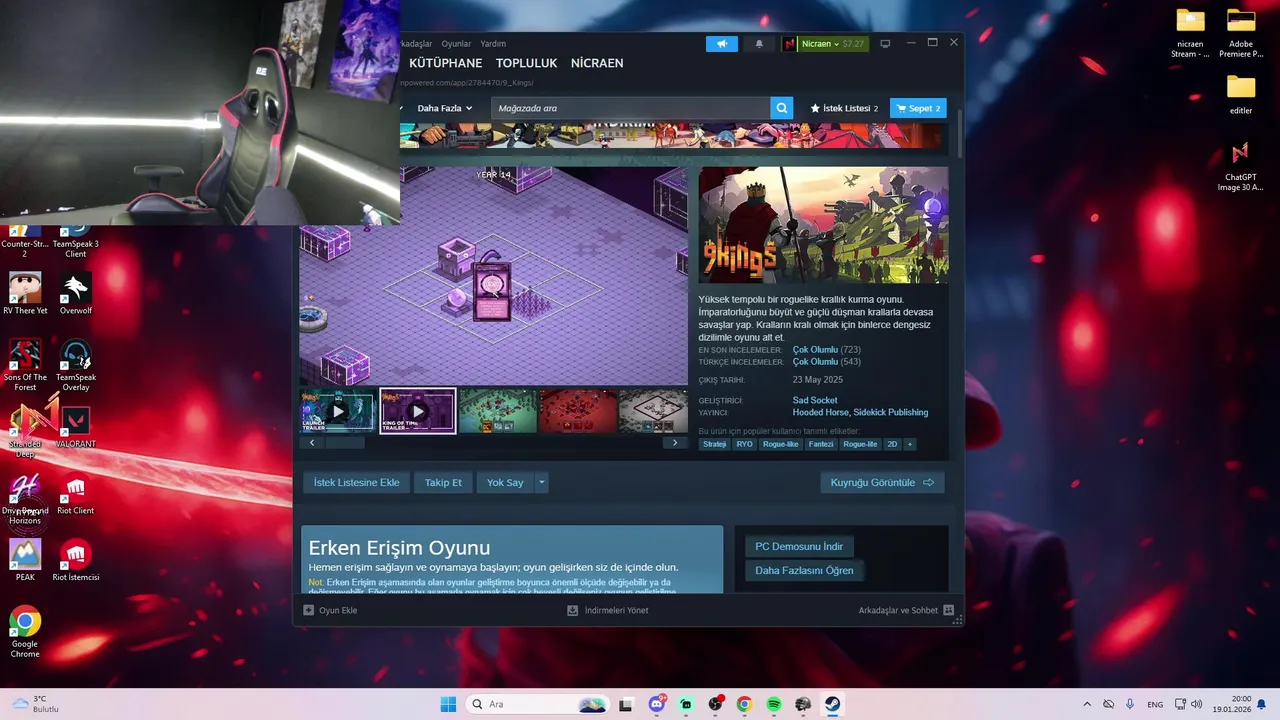This screenshot has height=720, width=1280.
Task: Open Adobe Premiere Pro desktop shortcut
Action: click(1241, 33)
